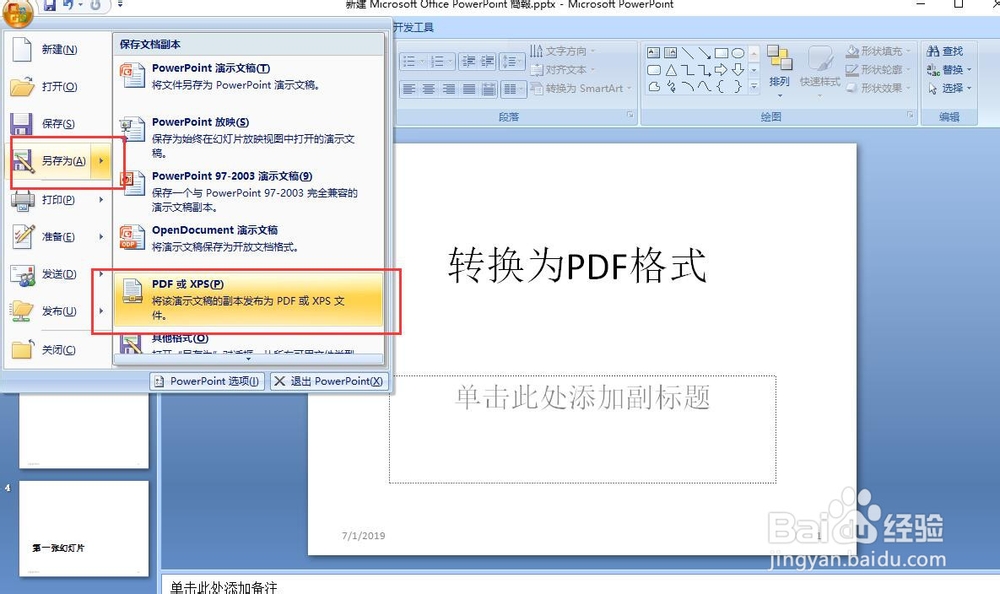
Task: Open 绘图 group dialog launcher
Action: [910, 115]
